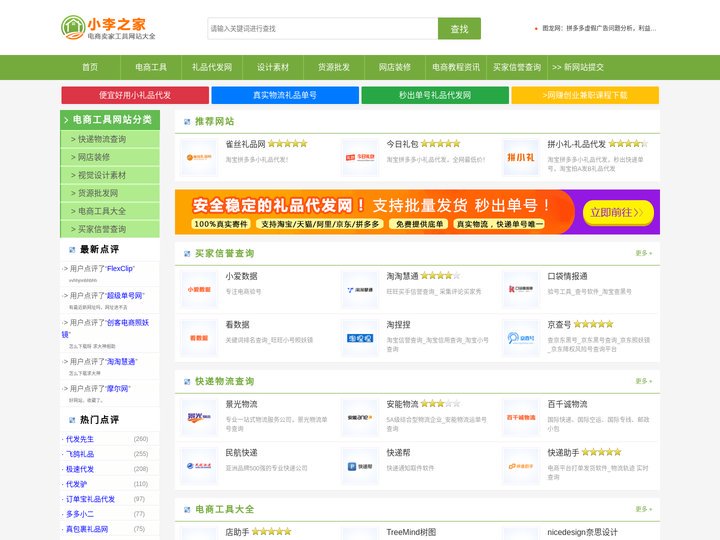Open the 设计素材 nav item
The width and height of the screenshot is (720, 540).
click(273, 67)
